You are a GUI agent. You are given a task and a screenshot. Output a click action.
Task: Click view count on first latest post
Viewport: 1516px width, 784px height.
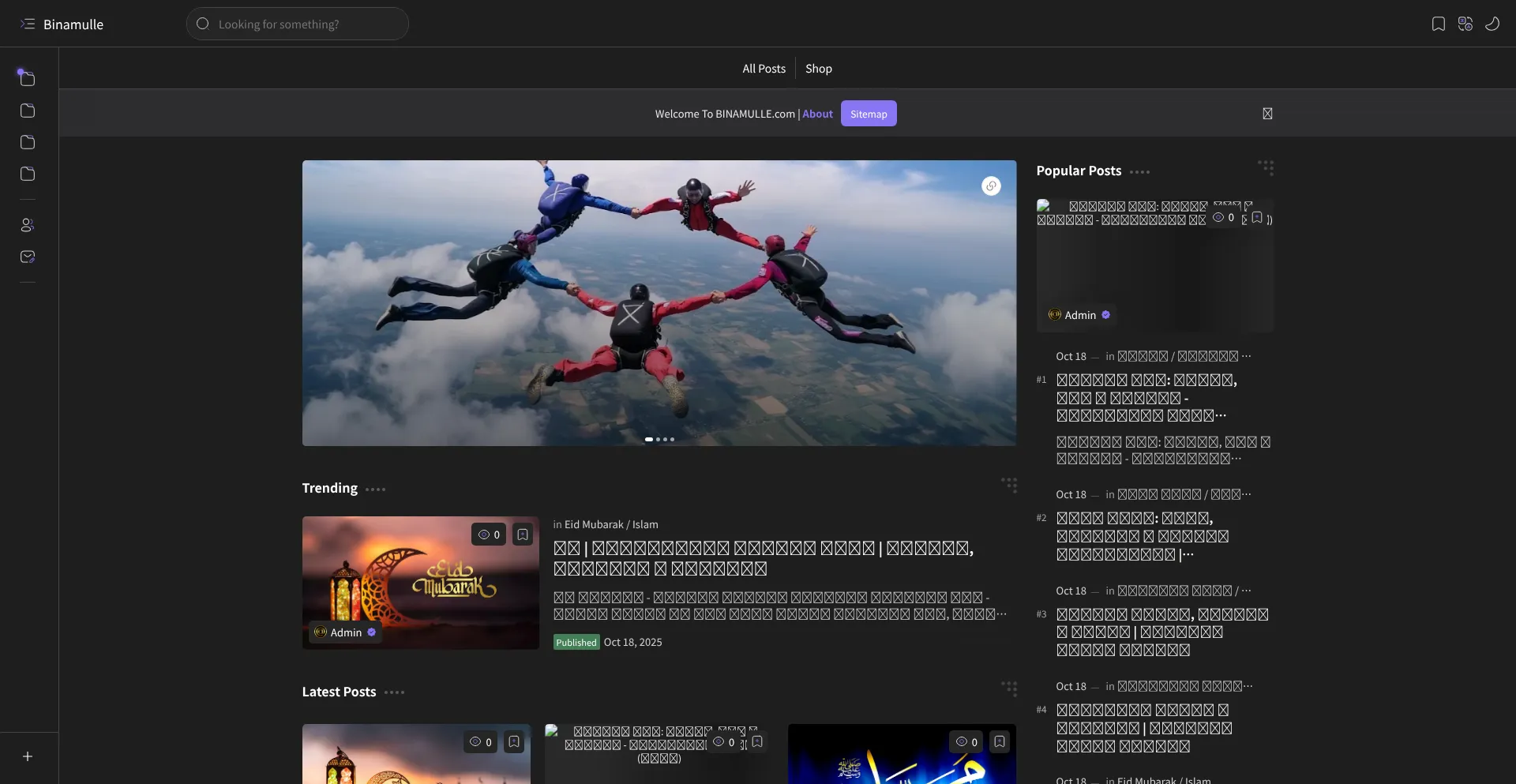(x=480, y=742)
